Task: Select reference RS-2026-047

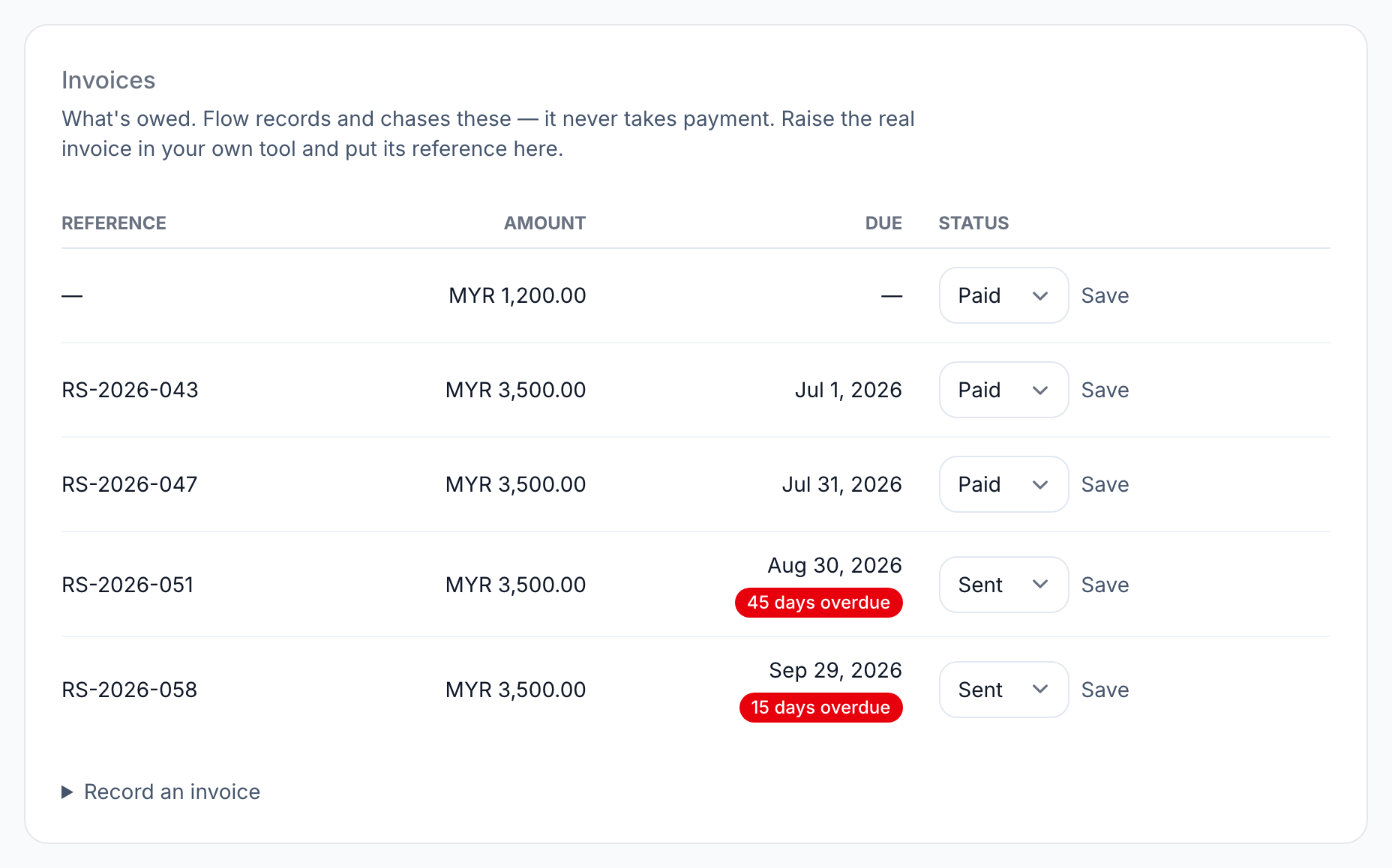Action: coord(130,484)
